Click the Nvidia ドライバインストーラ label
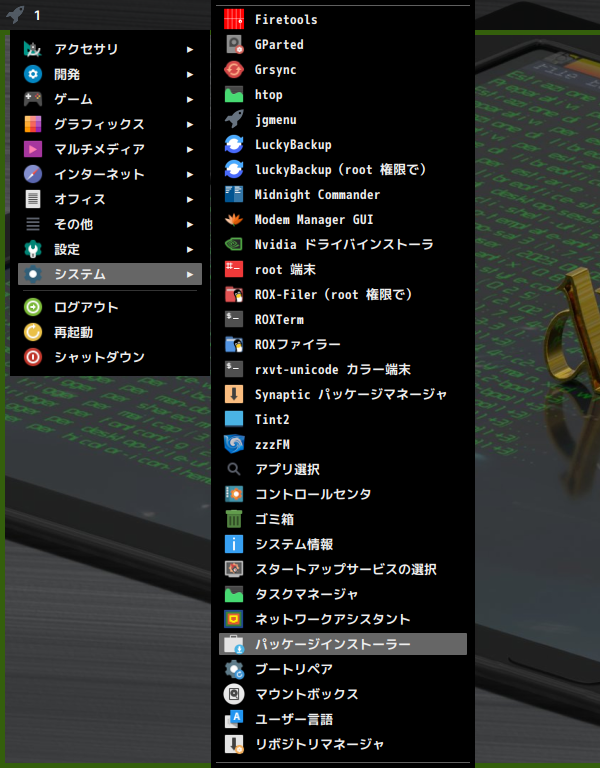600x768 pixels. point(344,244)
